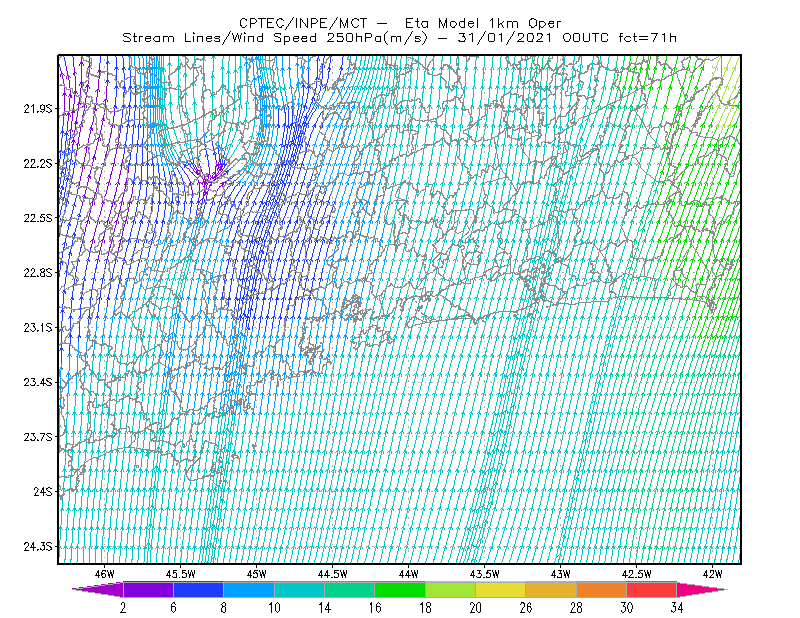This screenshot has width=800, height=618.
Task: Click the color scale value '28'
Action: point(577,608)
